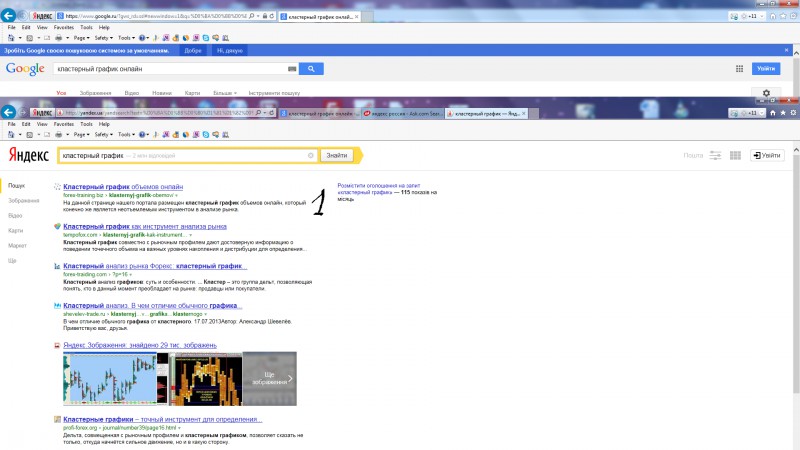Open Safety dropdown in Yandex window toolbar
The height and width of the screenshot is (450, 800).
pos(104,135)
